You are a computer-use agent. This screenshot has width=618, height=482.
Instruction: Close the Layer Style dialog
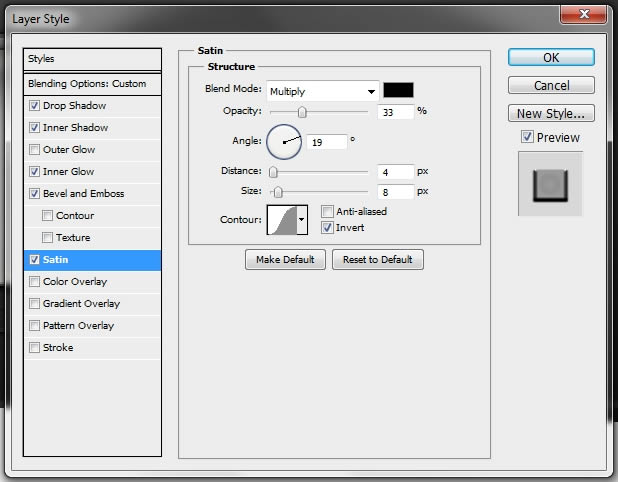584,15
